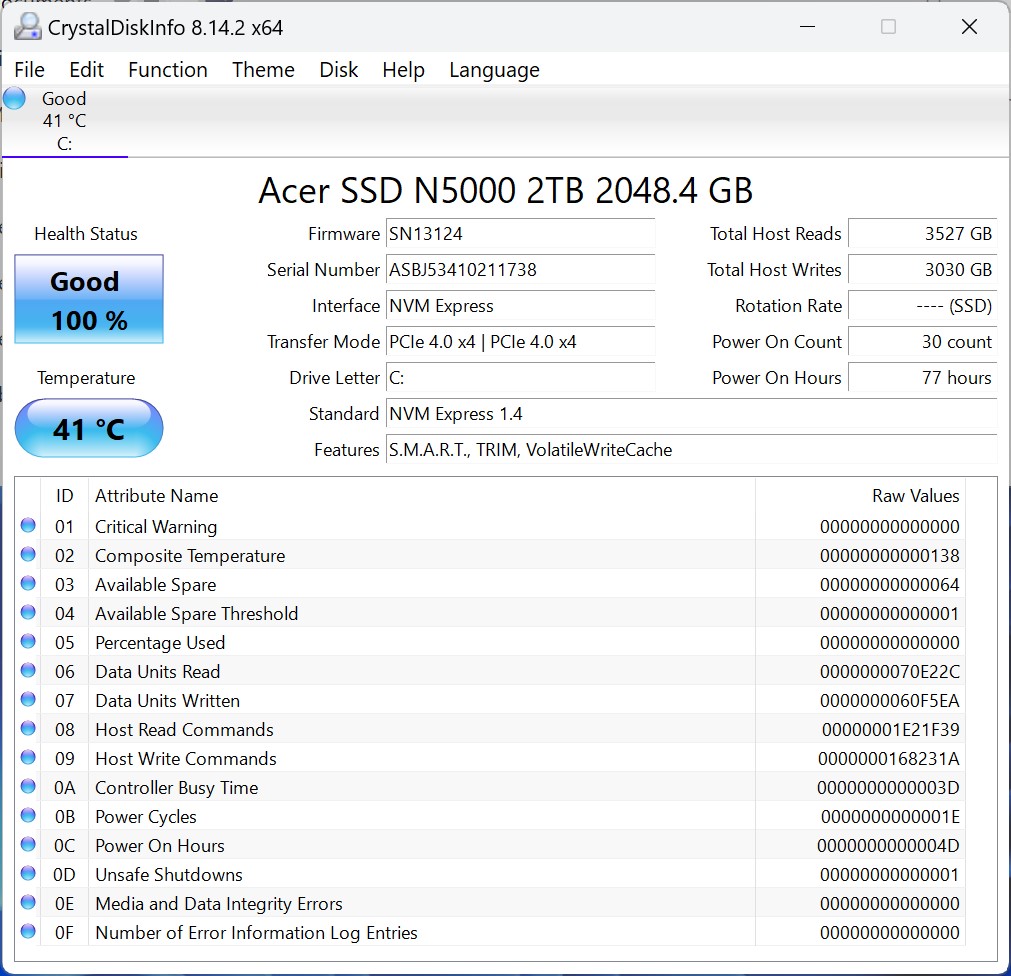Click the Raw Values column header
Image resolution: width=1011 pixels, height=976 pixels.
[915, 496]
